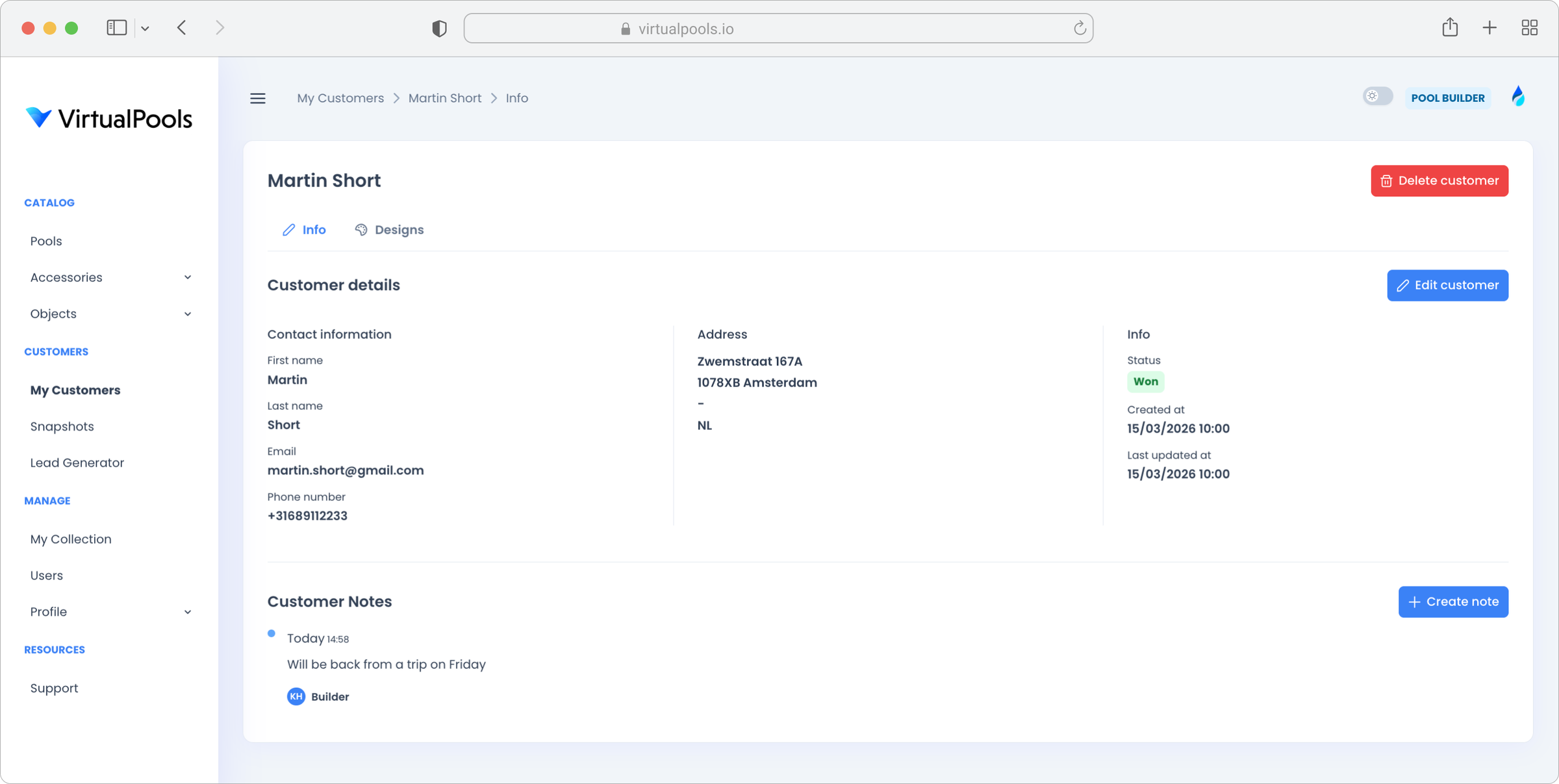1559x784 pixels.
Task: Open Lead Generator in the sidebar
Action: click(x=77, y=462)
